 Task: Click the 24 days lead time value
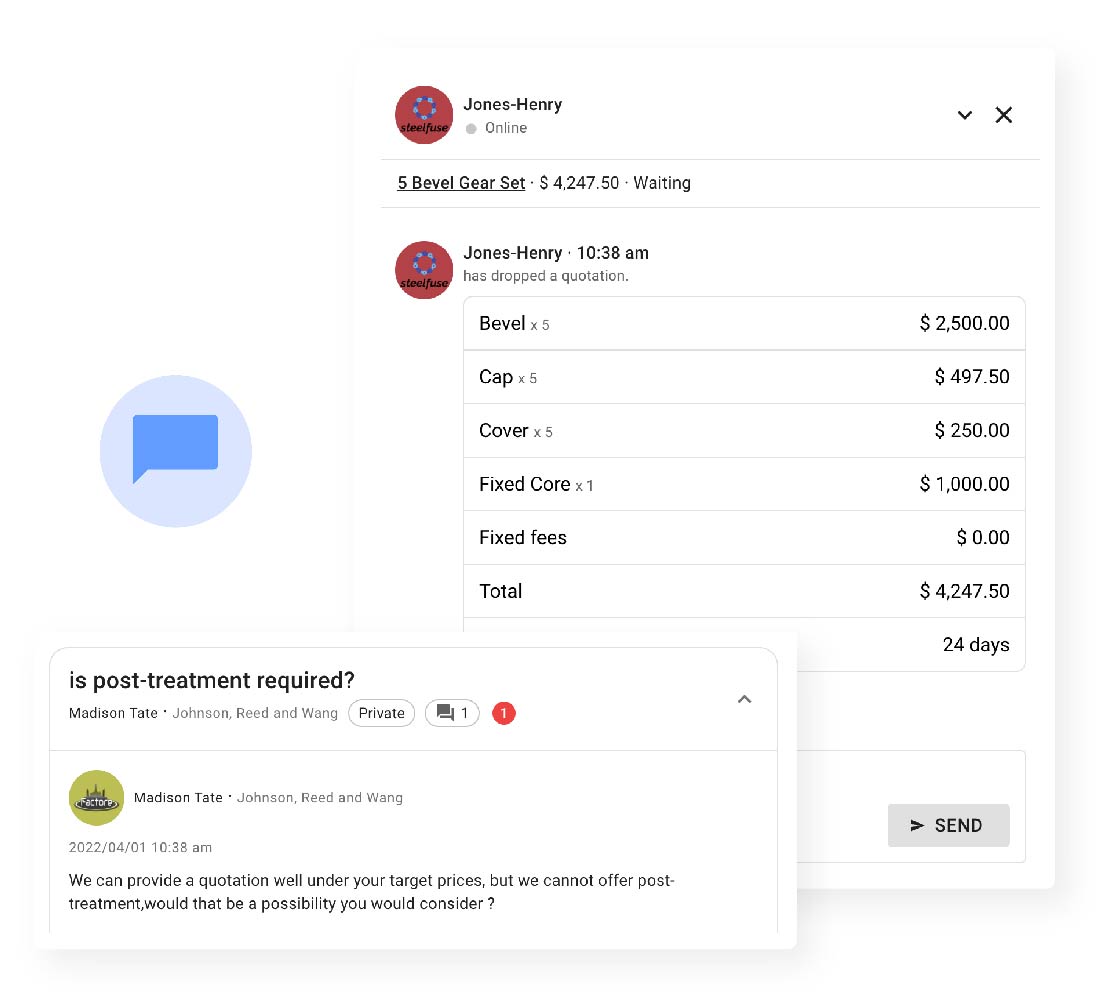click(x=975, y=645)
